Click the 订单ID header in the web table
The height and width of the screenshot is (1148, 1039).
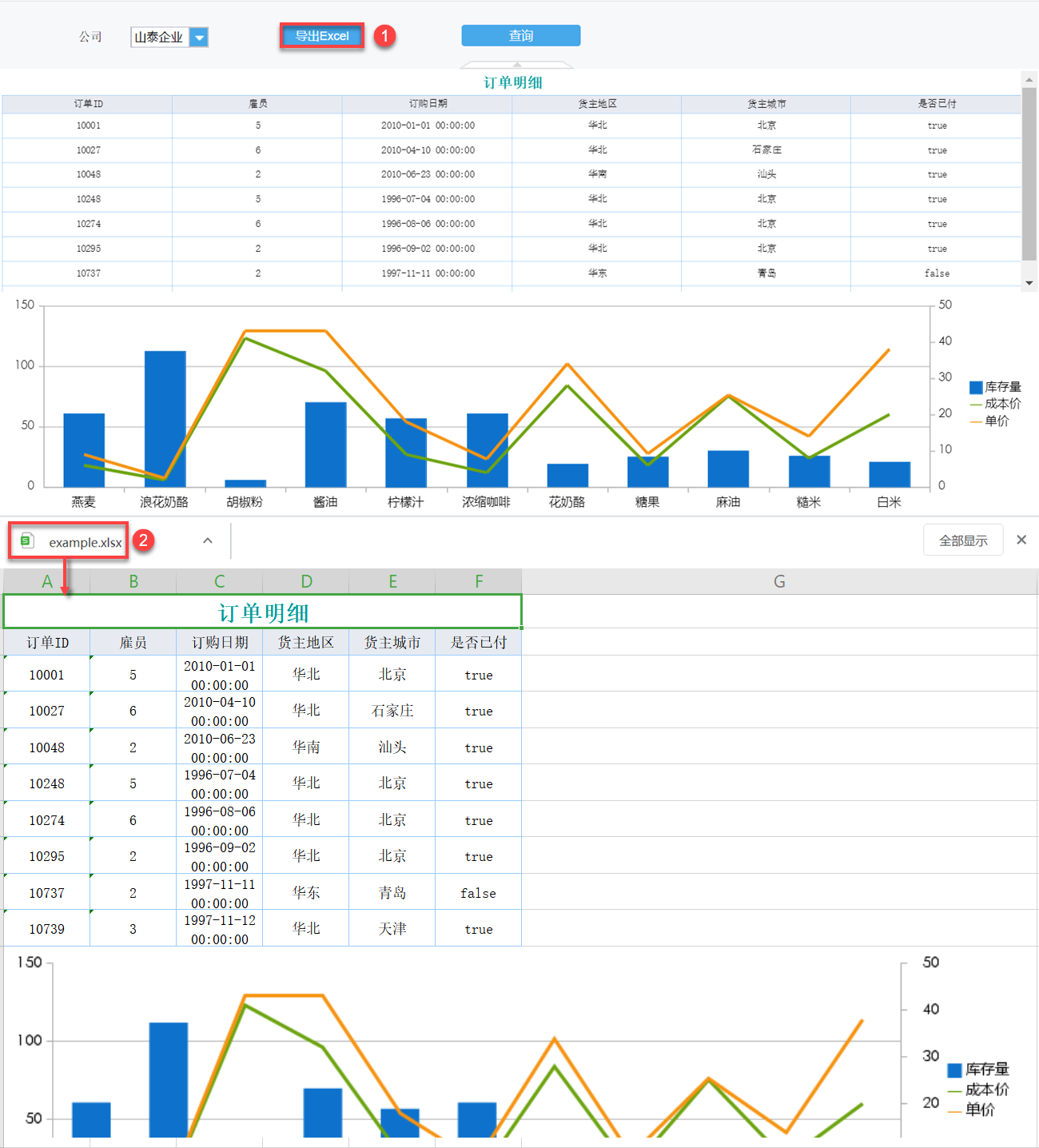(x=88, y=104)
